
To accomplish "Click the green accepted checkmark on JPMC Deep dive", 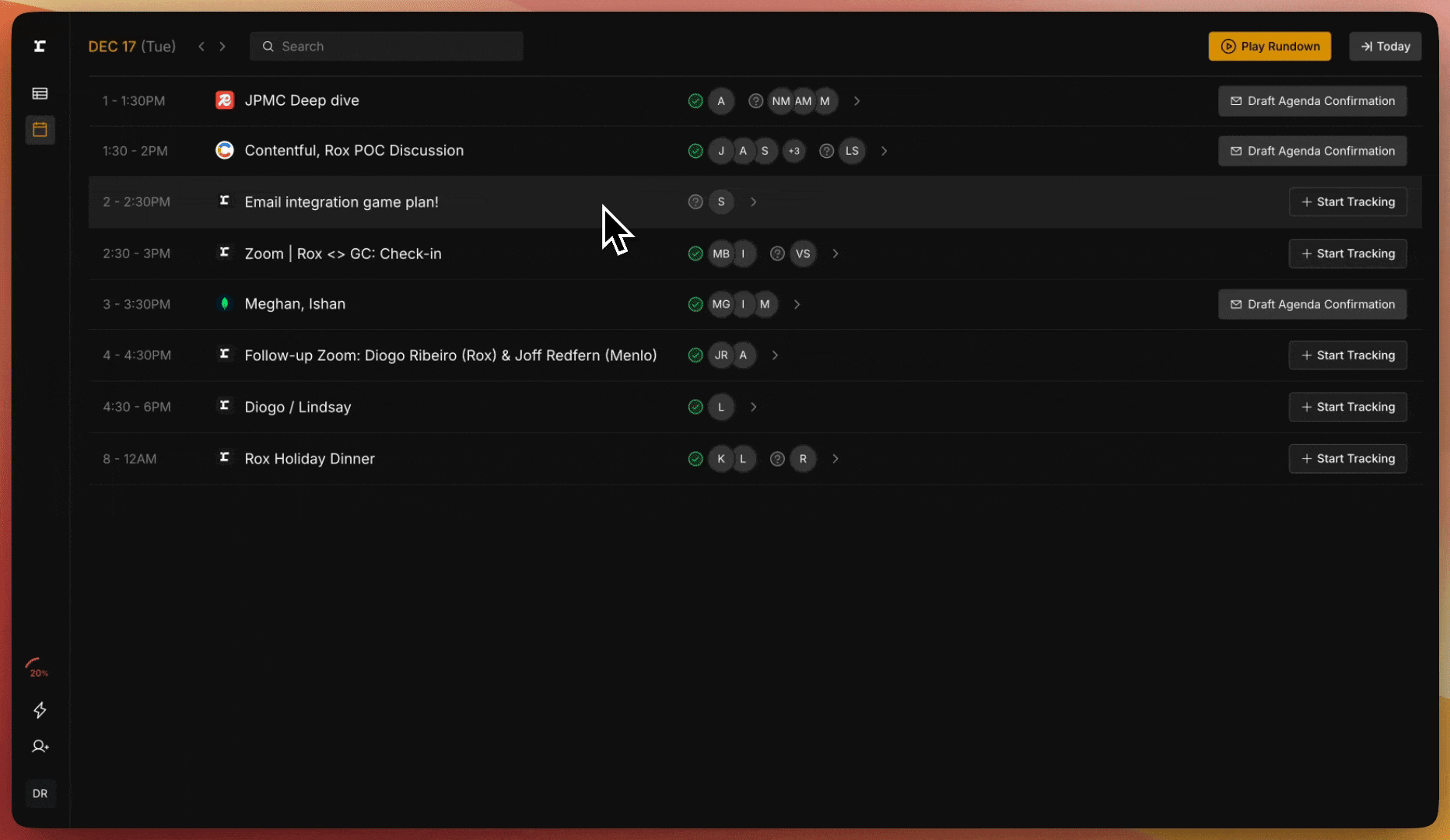I will [695, 101].
